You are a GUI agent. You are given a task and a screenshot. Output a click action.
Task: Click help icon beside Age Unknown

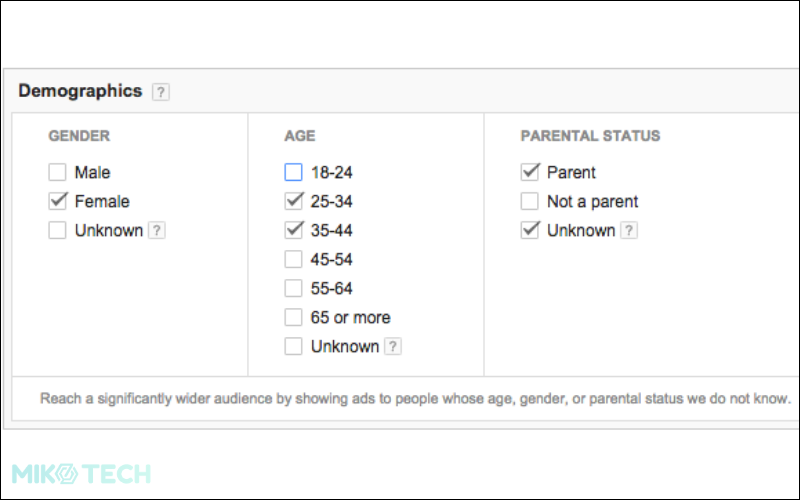click(x=393, y=346)
